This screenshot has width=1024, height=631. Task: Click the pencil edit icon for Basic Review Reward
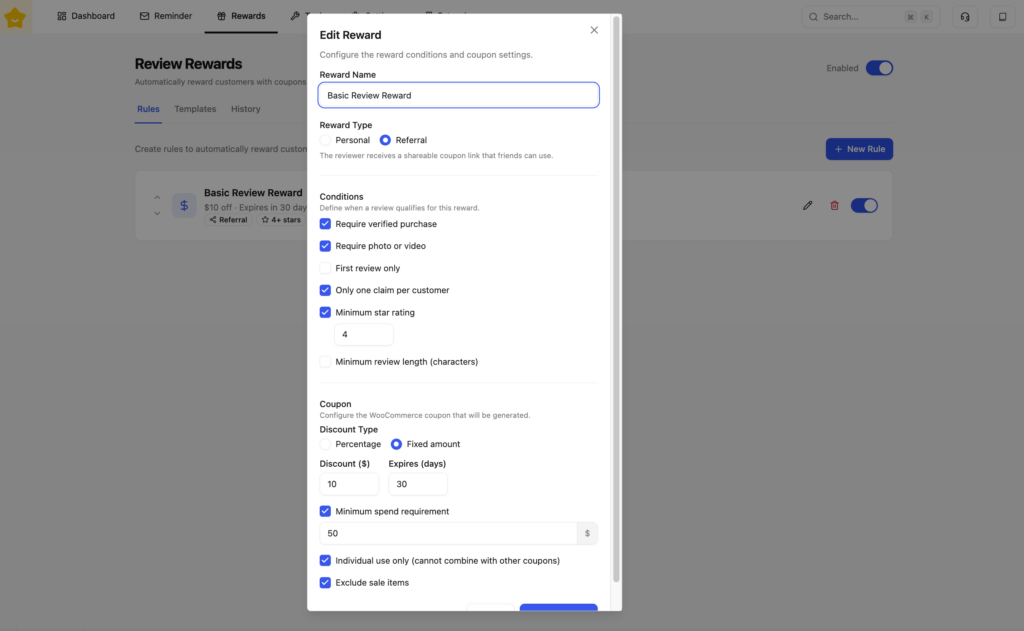pyautogui.click(x=808, y=206)
